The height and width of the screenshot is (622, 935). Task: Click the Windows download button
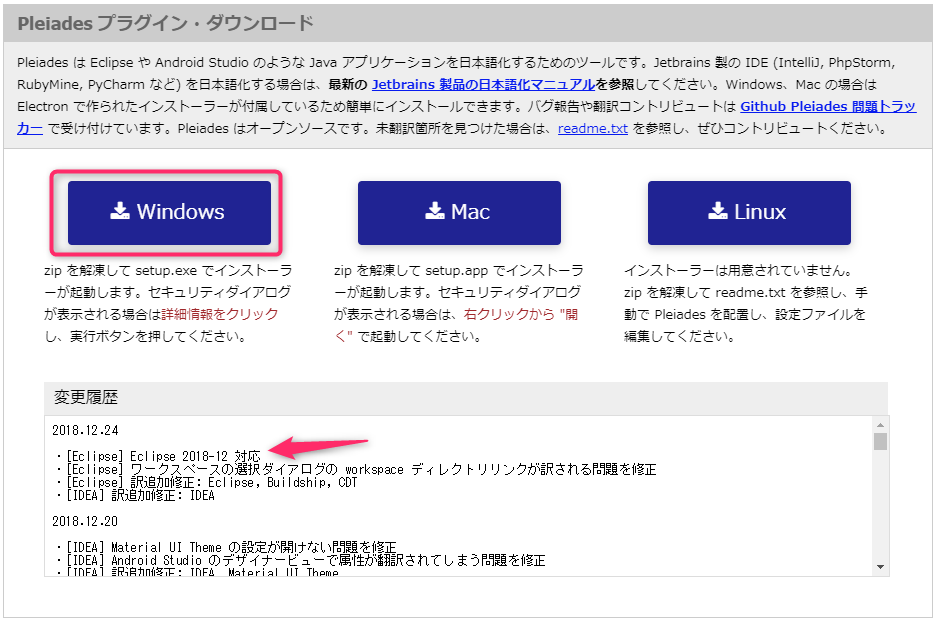coord(169,213)
